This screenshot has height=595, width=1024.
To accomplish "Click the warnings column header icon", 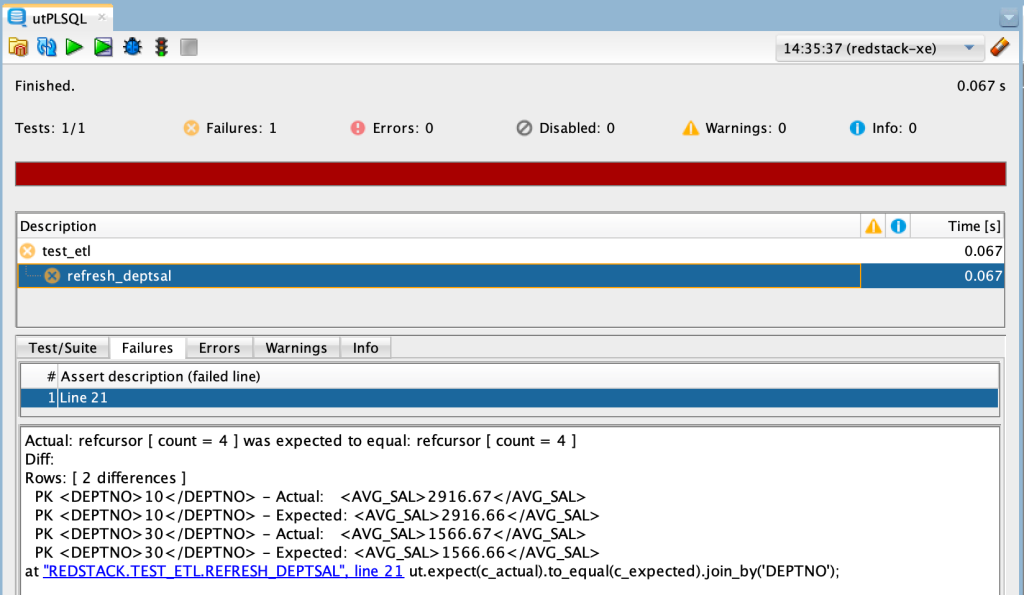I will coord(873,225).
